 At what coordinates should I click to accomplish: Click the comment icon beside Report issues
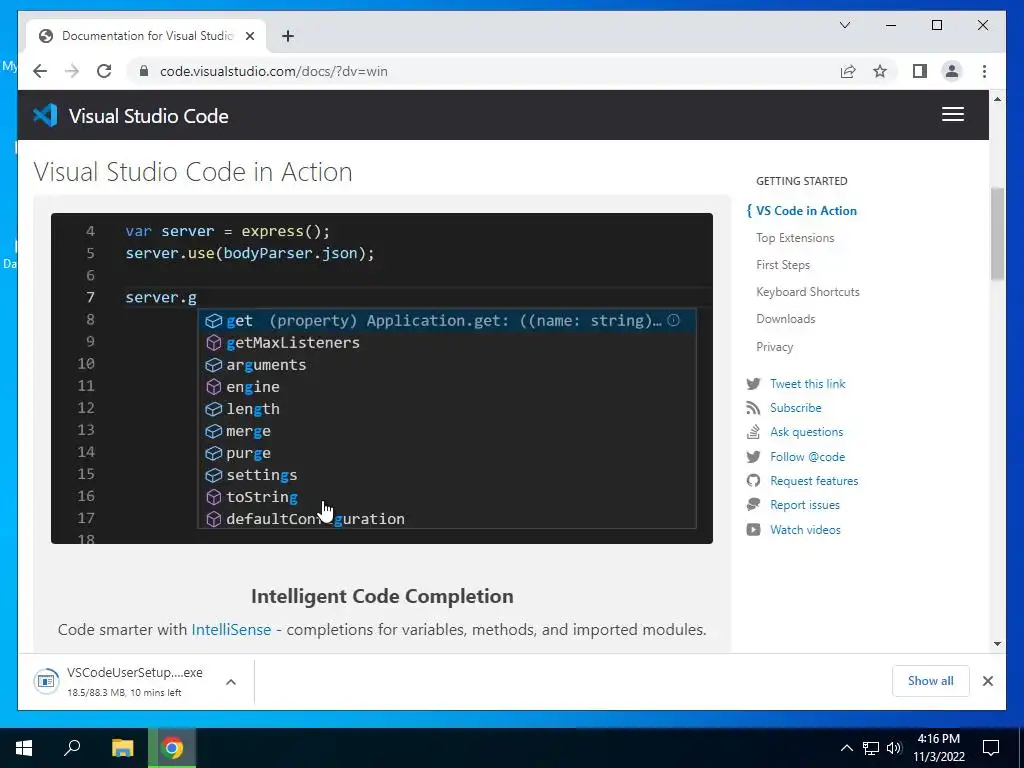(x=754, y=505)
